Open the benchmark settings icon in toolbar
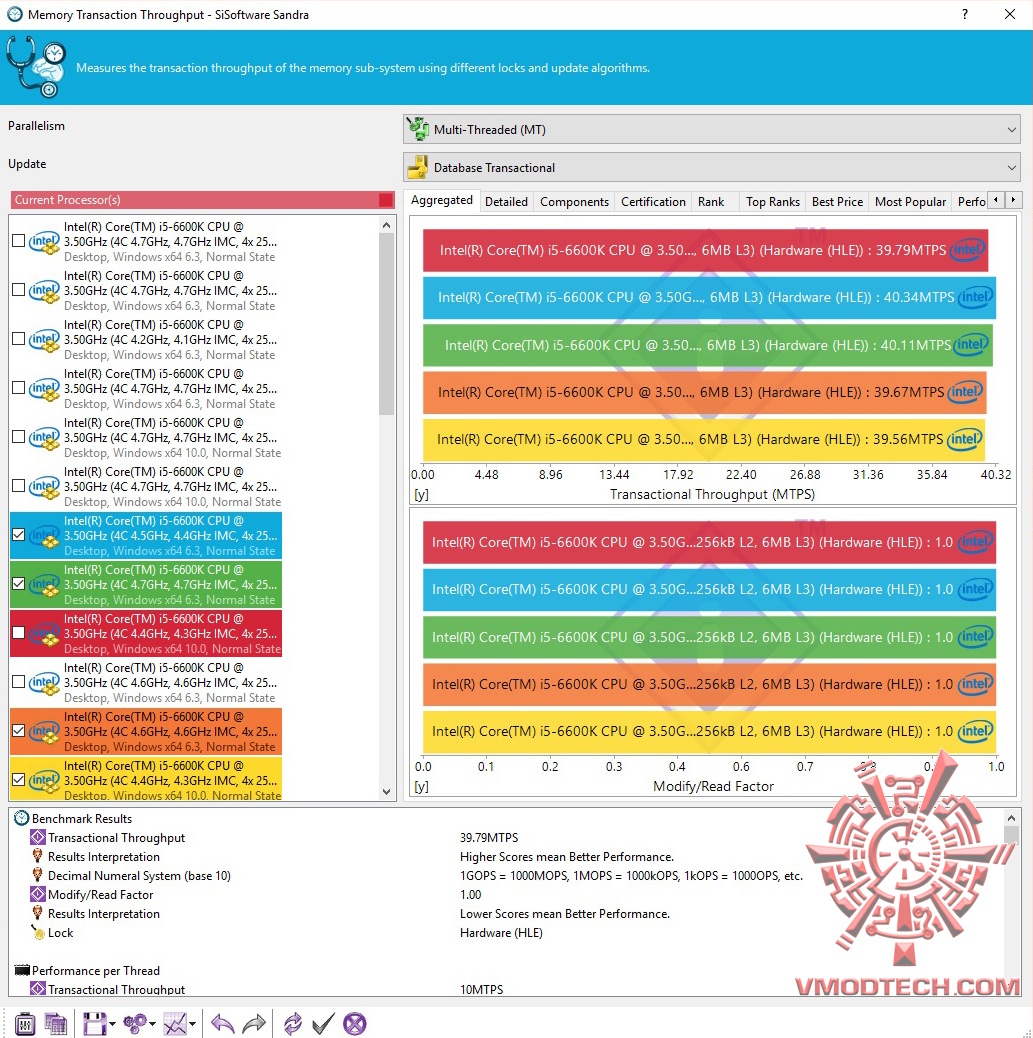The image size is (1033, 1038). coord(25,1023)
